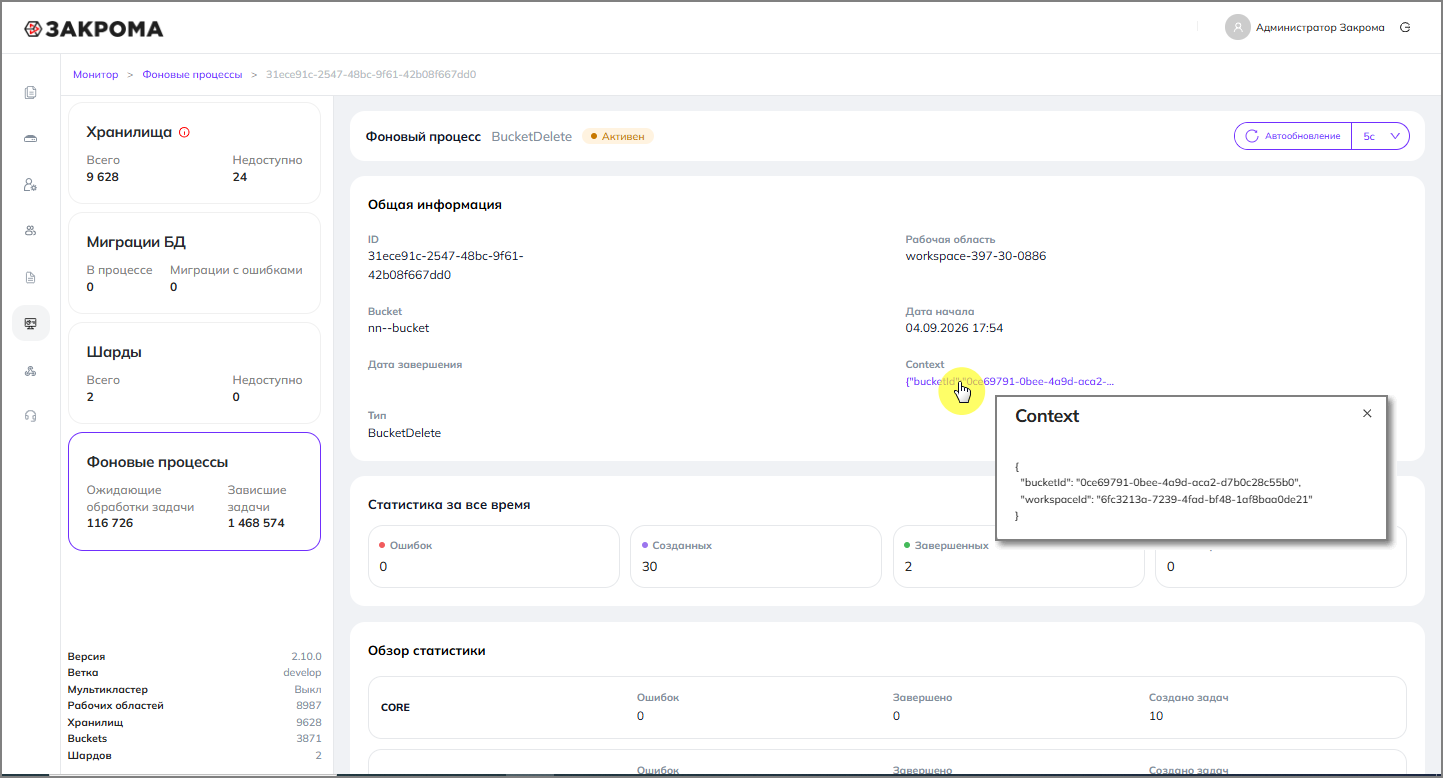Click the Недоступно count 24 under Хранилища
Viewport: 1443px width, 778px height.
coord(240,177)
